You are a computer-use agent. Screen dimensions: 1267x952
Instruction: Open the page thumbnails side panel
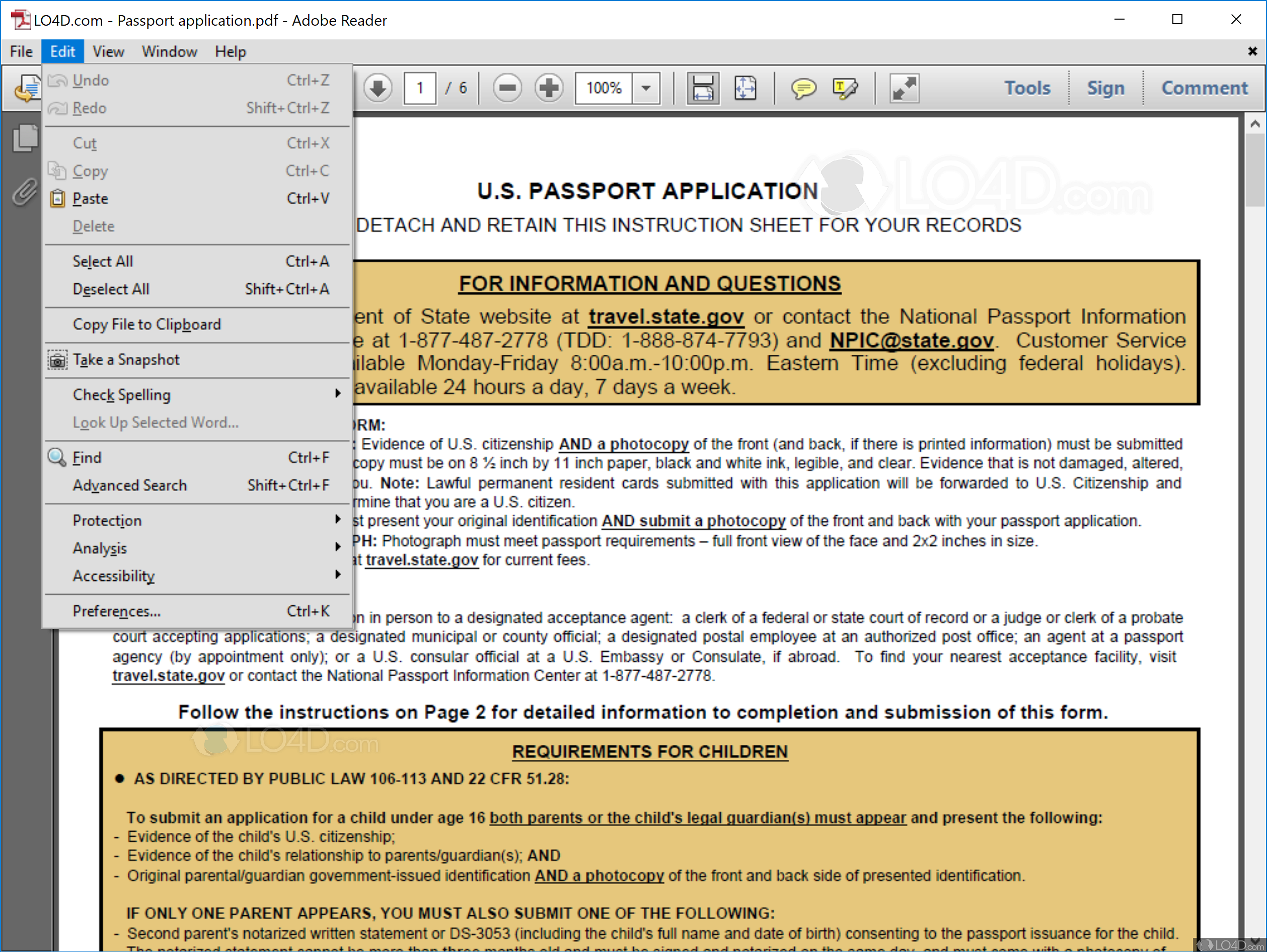tap(25, 138)
